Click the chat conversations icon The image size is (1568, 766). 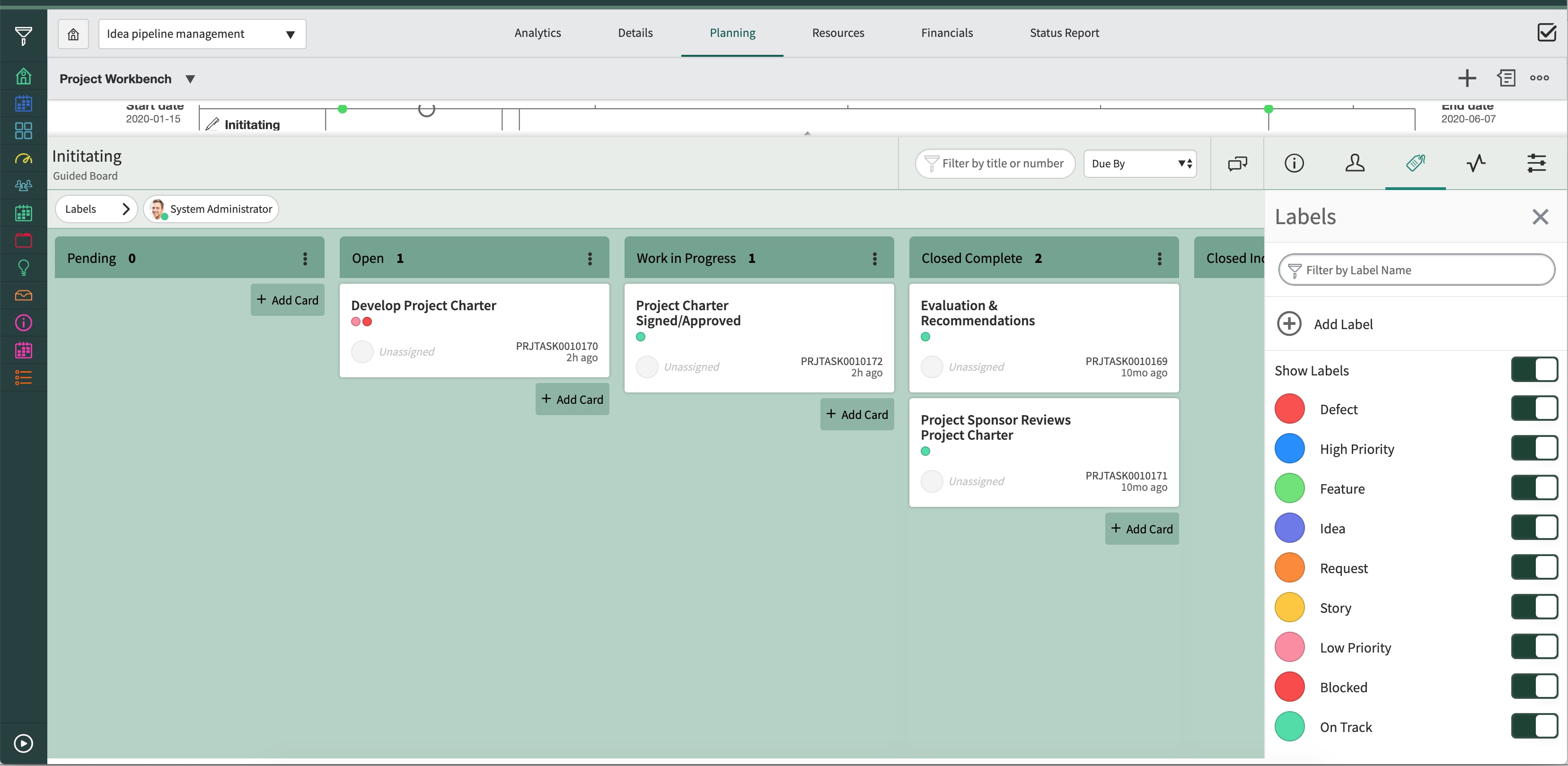coord(1237,163)
